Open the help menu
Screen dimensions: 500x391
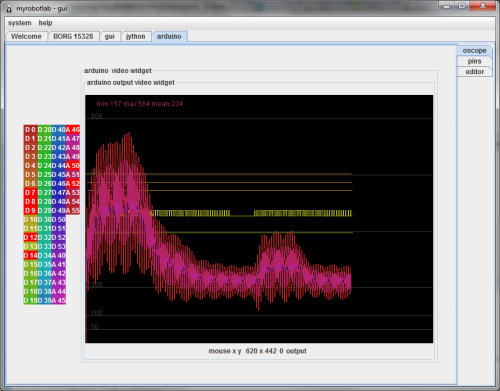45,23
